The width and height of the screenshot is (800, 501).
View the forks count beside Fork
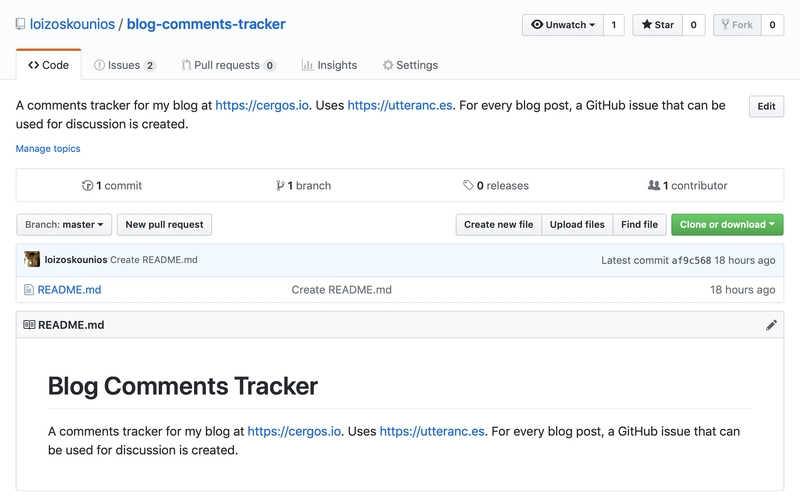[772, 24]
